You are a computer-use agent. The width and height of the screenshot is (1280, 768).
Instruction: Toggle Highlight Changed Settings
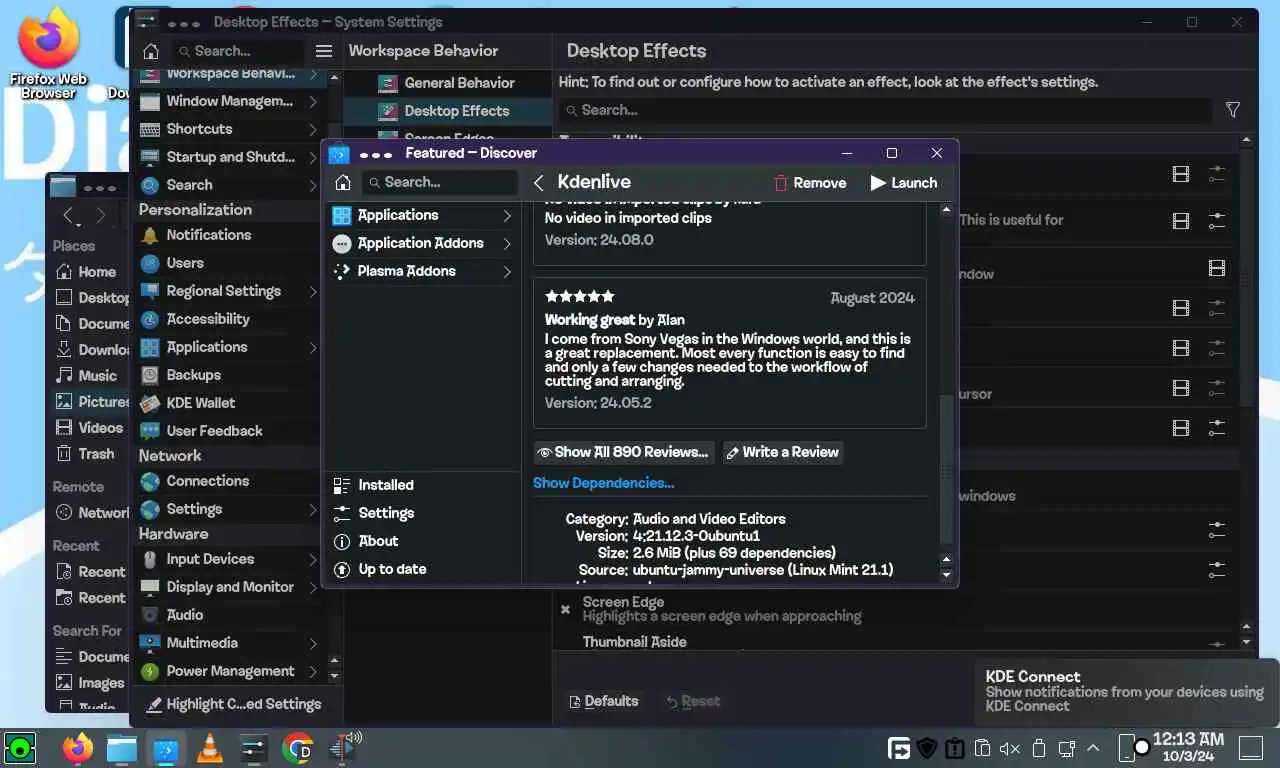coord(235,704)
